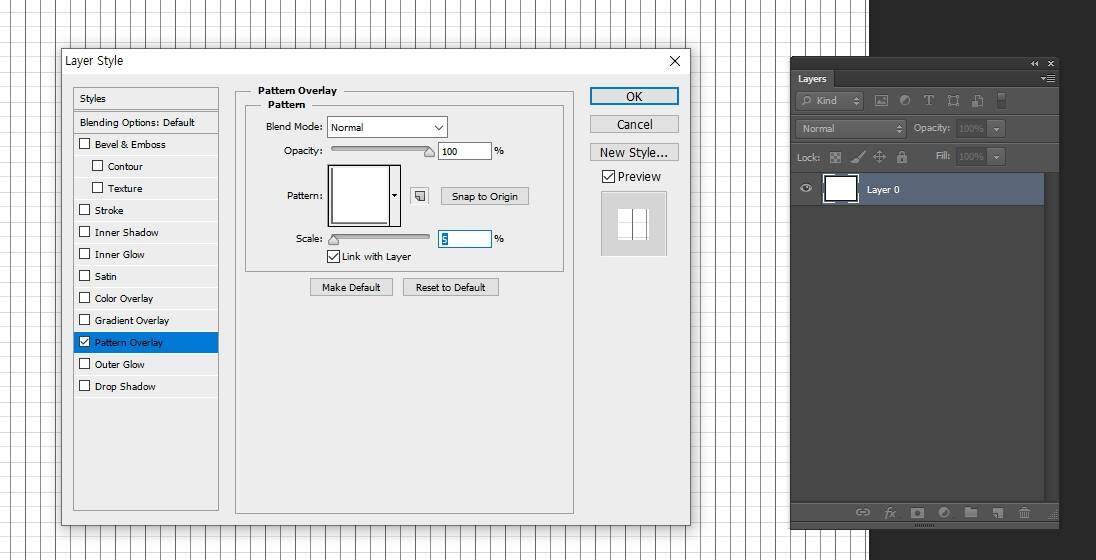Click new fill or adjustment layer icon

[x=944, y=512]
